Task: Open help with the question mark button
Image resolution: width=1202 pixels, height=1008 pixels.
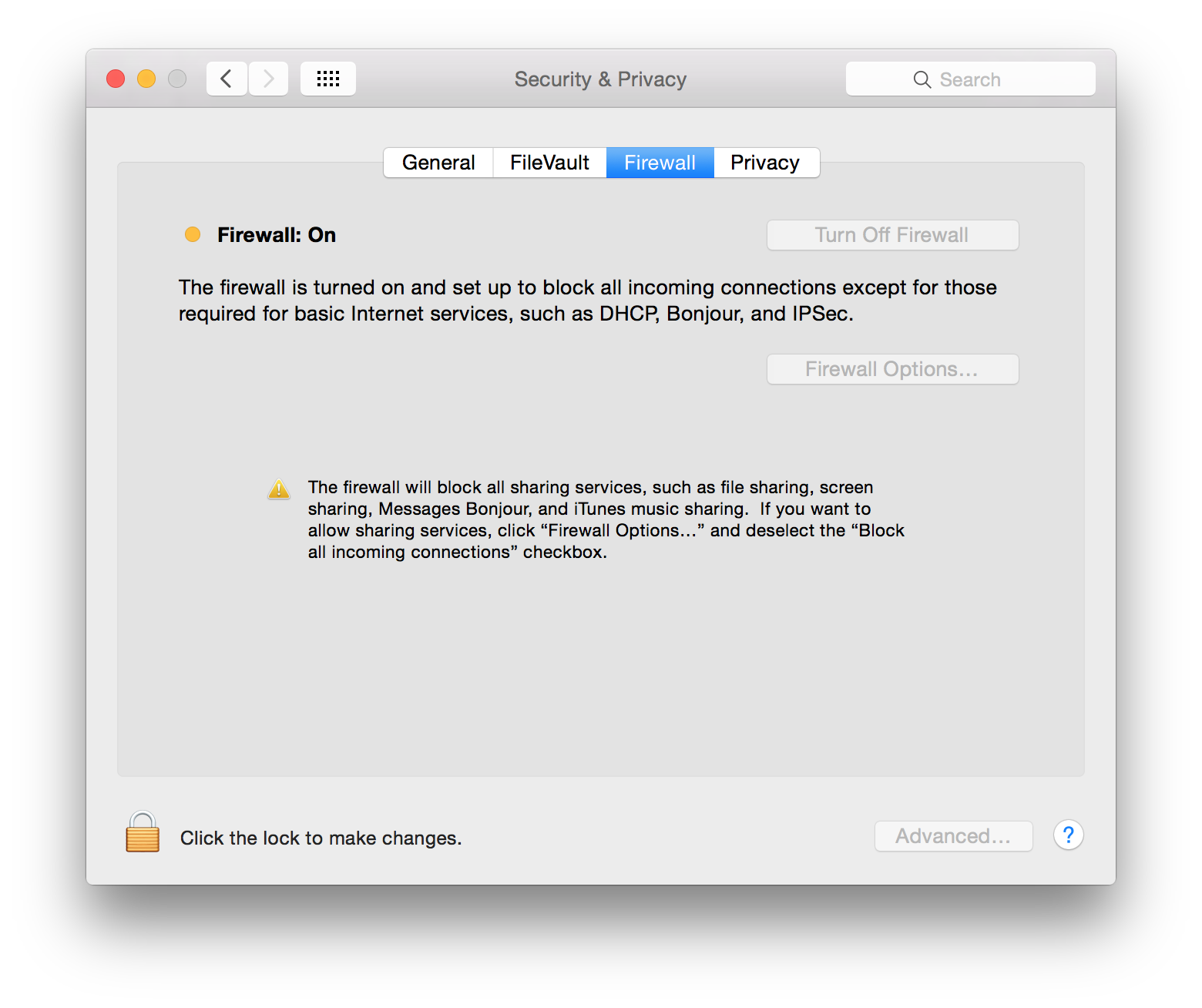Action: (x=1068, y=835)
